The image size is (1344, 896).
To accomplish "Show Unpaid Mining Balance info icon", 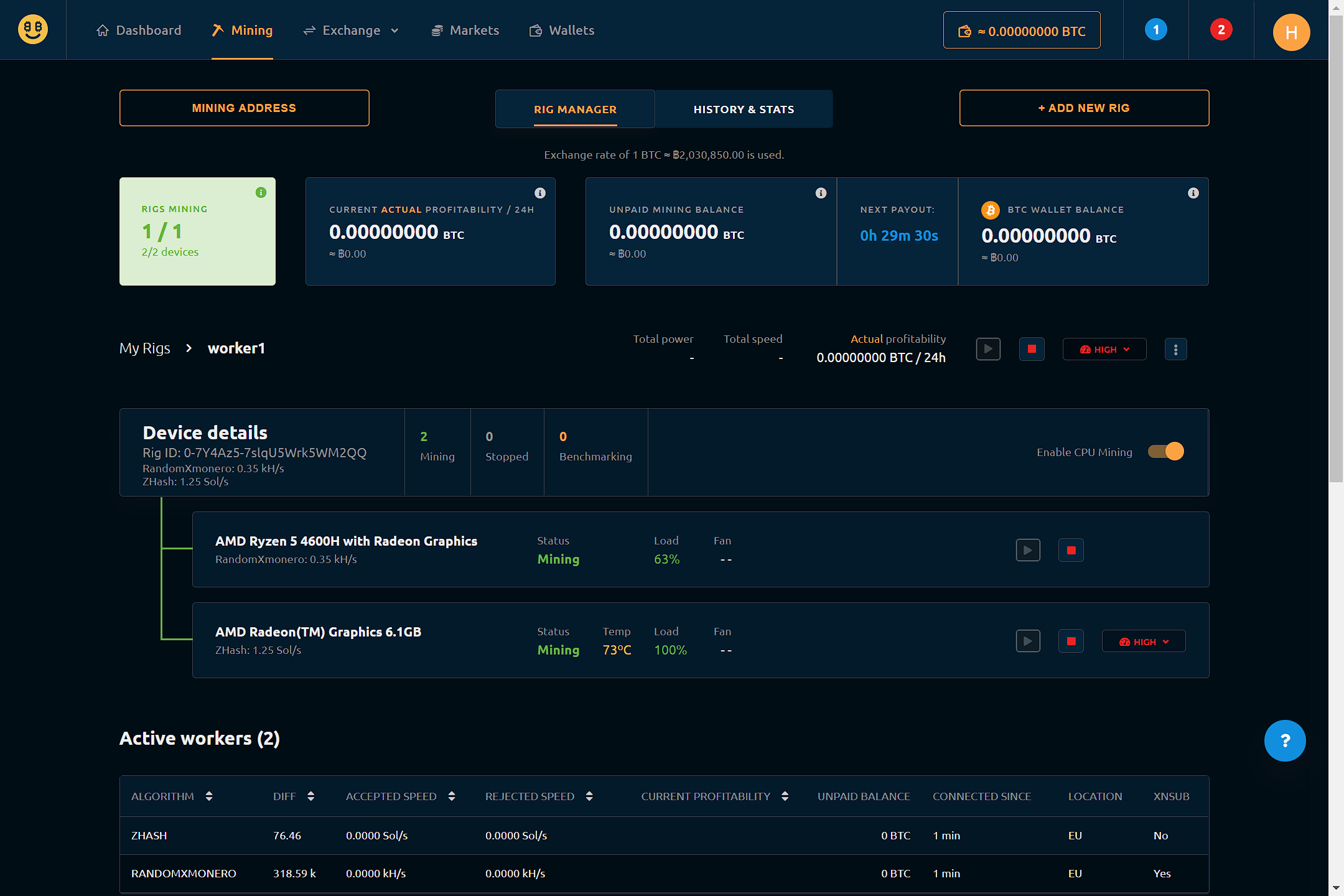I will point(821,193).
